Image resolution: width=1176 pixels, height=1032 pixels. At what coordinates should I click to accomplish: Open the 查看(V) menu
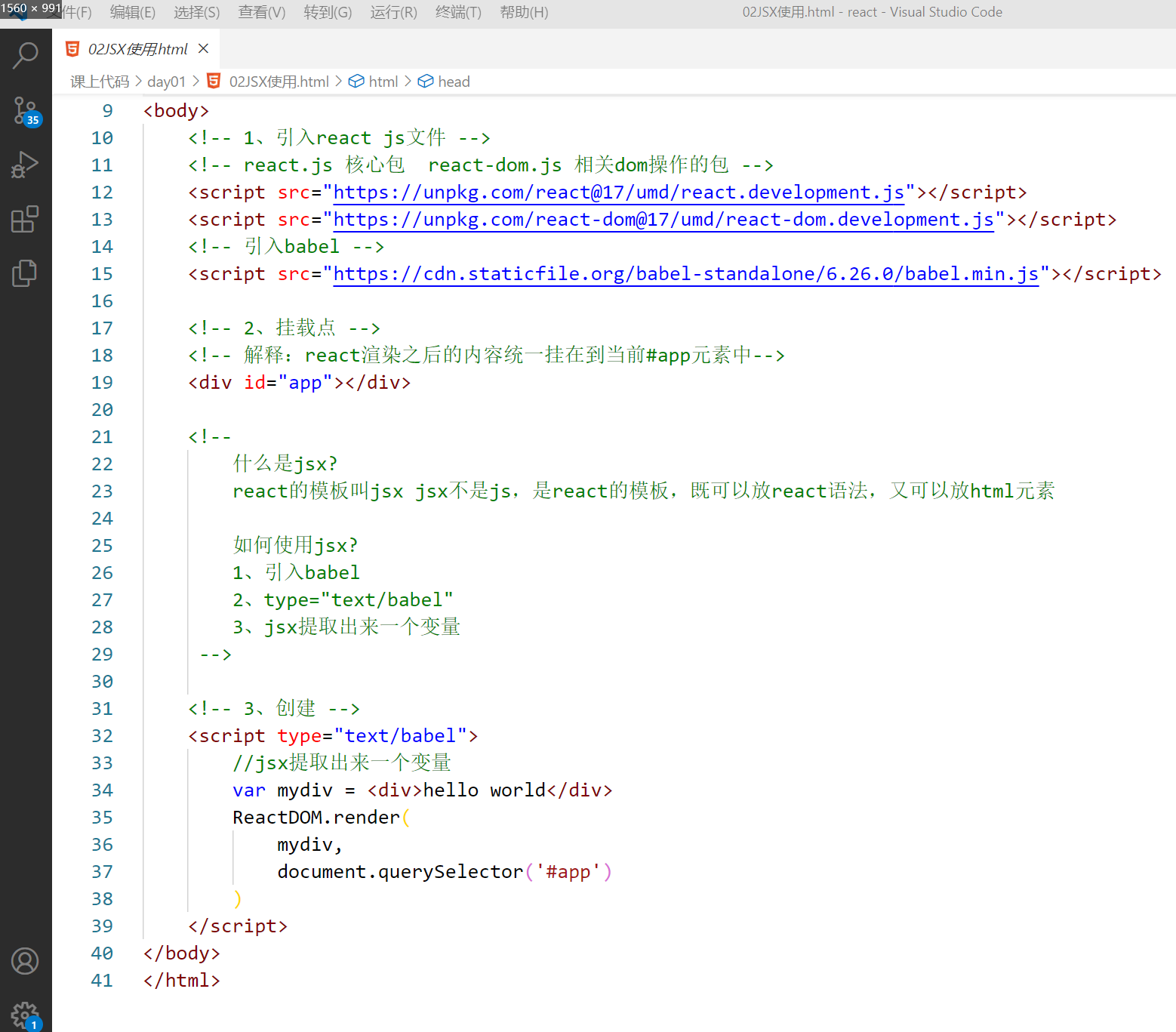click(262, 12)
